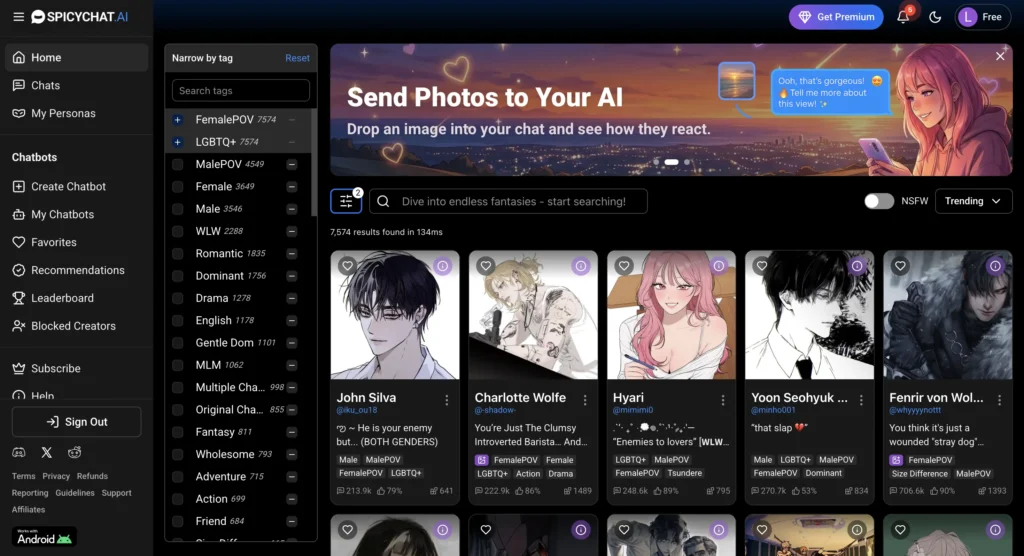Open the Hyari character thumbnail
The width and height of the screenshot is (1024, 556).
tap(671, 315)
